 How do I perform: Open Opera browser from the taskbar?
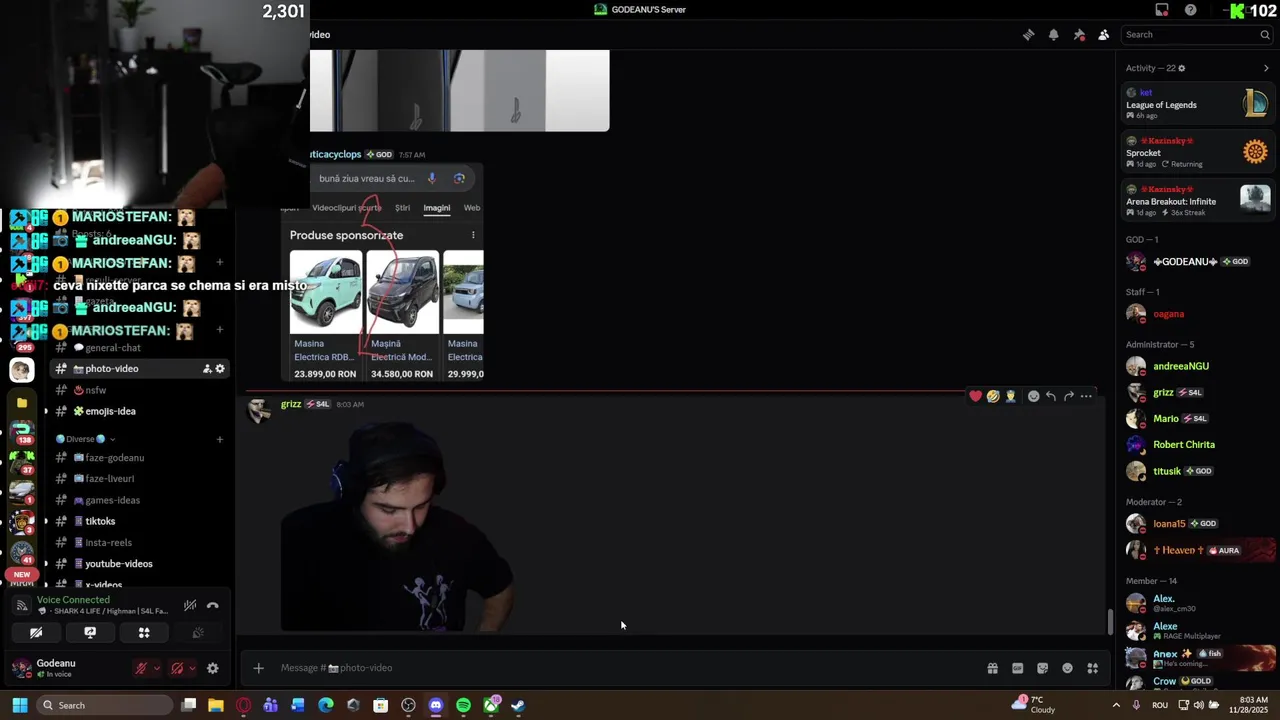[243, 705]
